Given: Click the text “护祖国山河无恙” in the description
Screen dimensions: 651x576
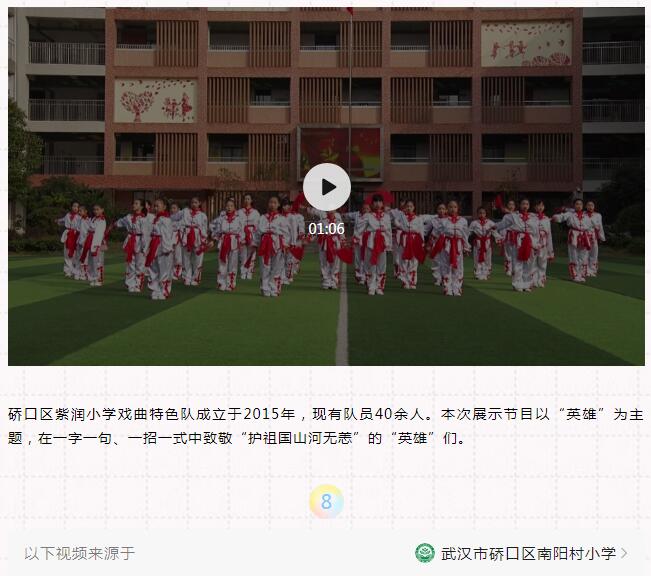Looking at the screenshot, I should click(300, 438).
